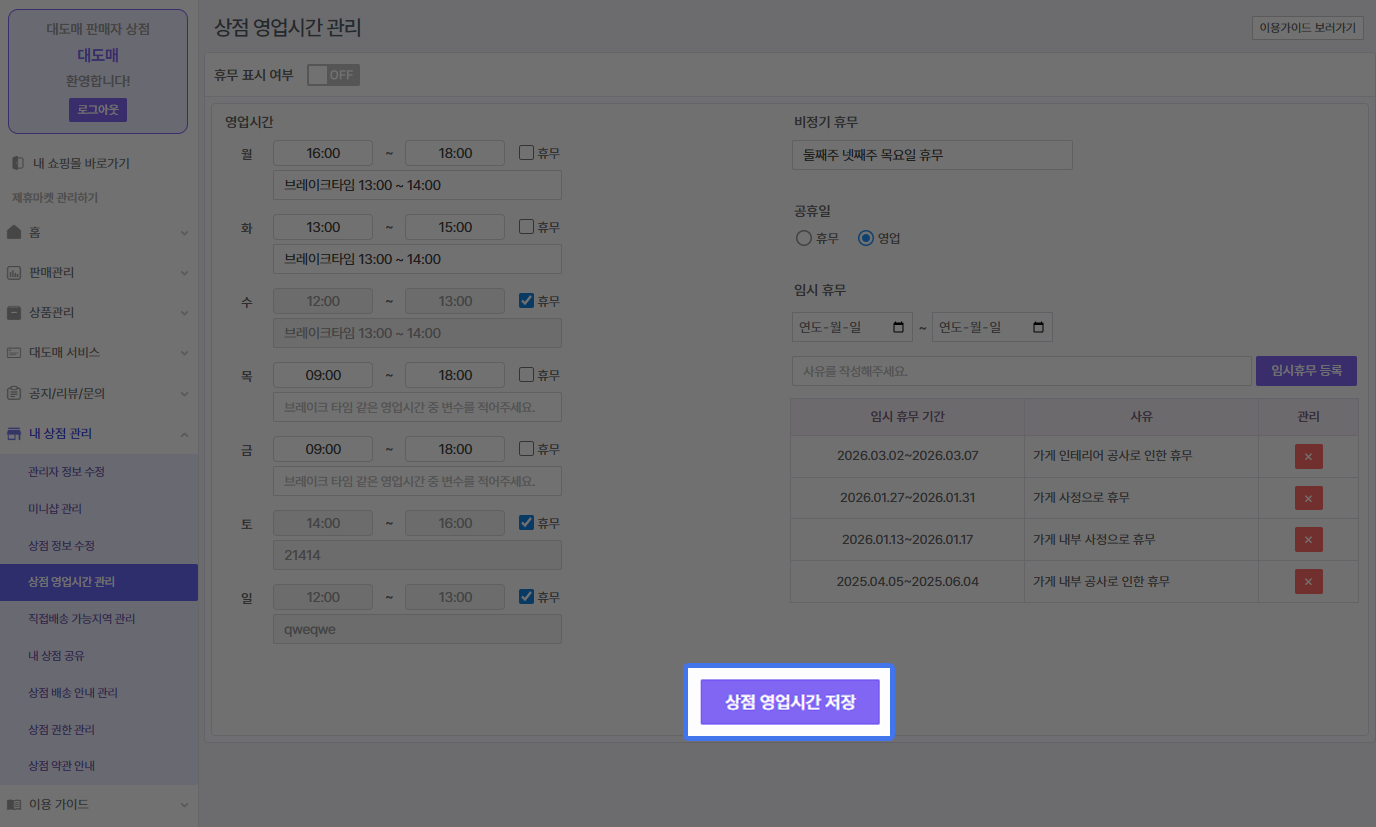Go to 직접배송 가능지역 관리

click(x=82, y=619)
